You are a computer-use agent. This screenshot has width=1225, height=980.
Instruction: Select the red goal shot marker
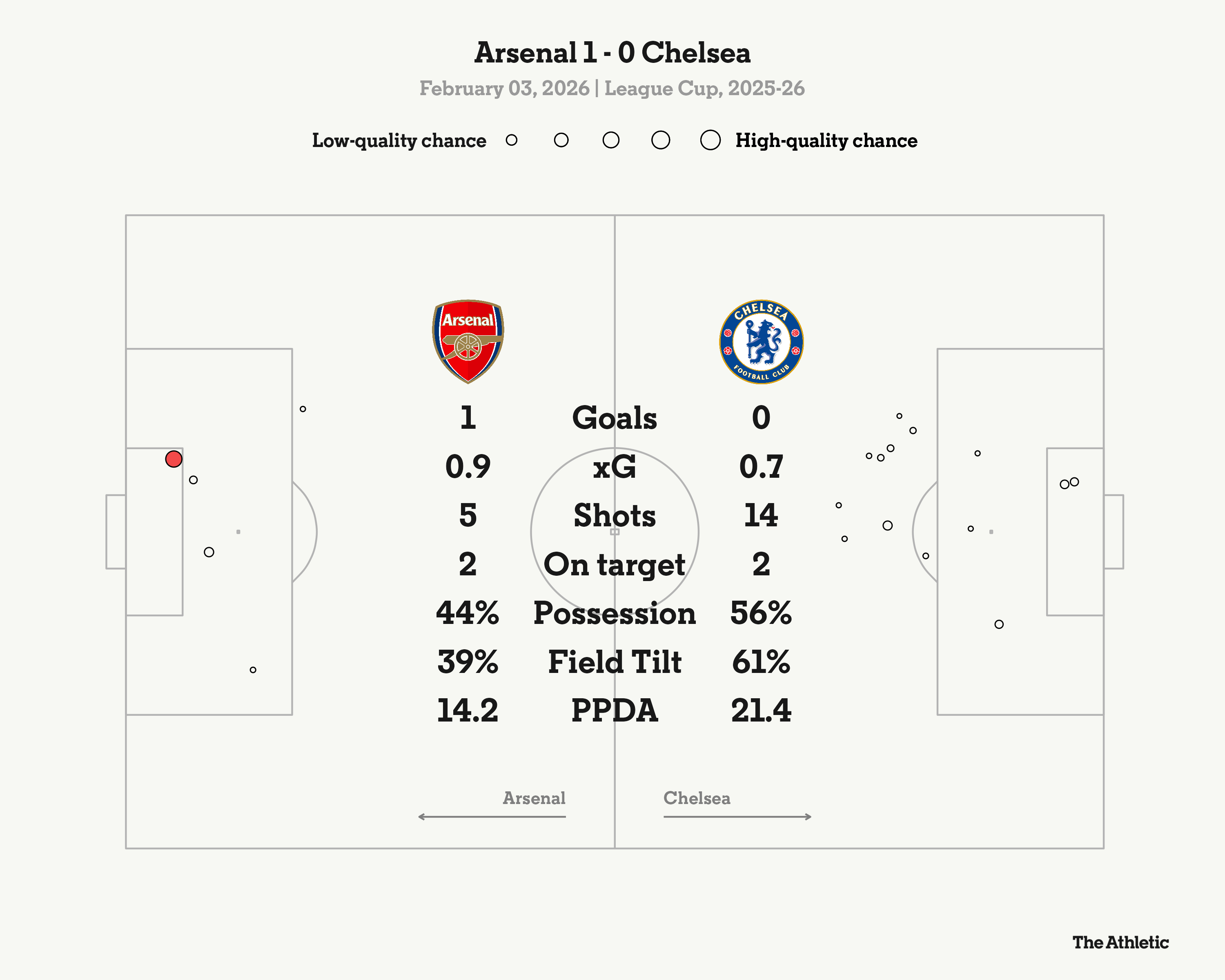[x=173, y=459]
